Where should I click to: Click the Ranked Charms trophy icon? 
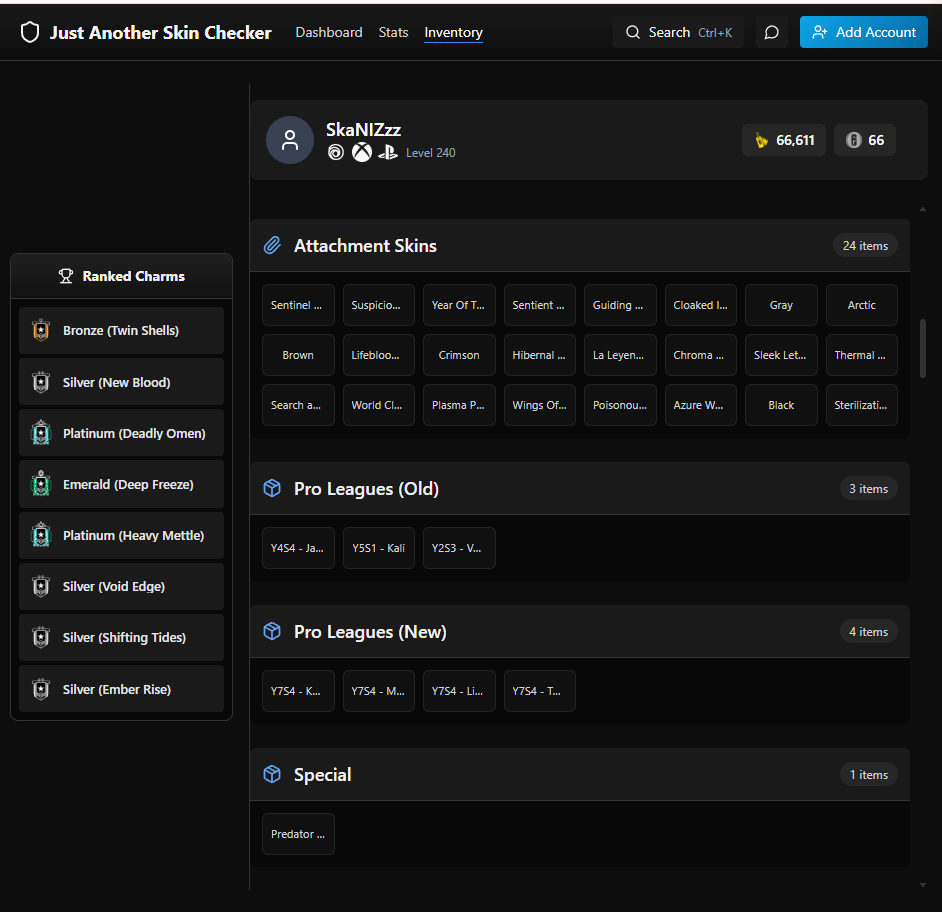[x=65, y=276]
